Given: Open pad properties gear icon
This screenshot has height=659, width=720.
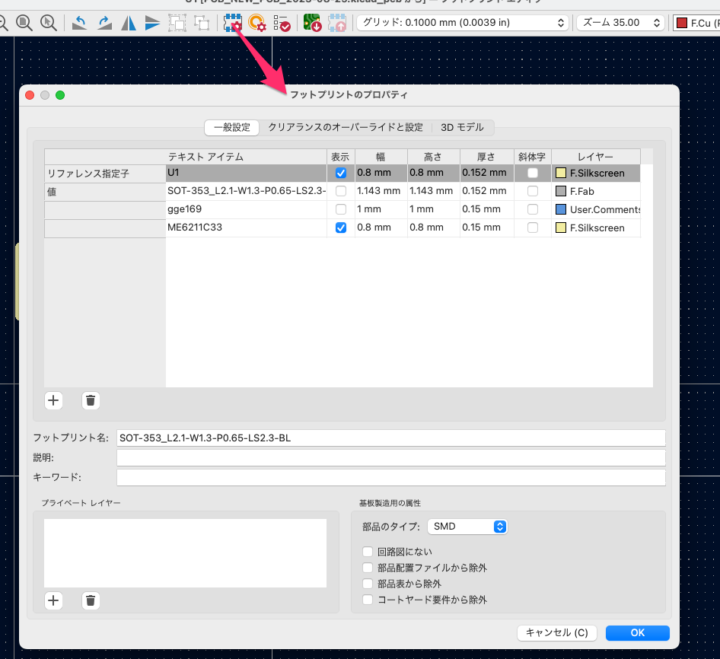Looking at the screenshot, I should click(258, 22).
